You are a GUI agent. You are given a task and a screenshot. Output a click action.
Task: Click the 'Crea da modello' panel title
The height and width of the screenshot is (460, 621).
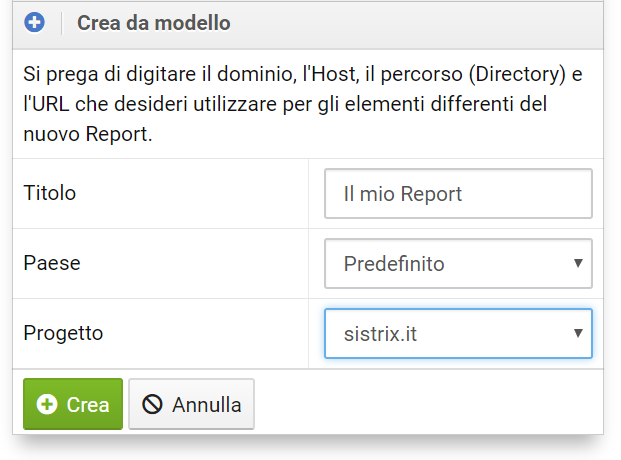[x=153, y=23]
